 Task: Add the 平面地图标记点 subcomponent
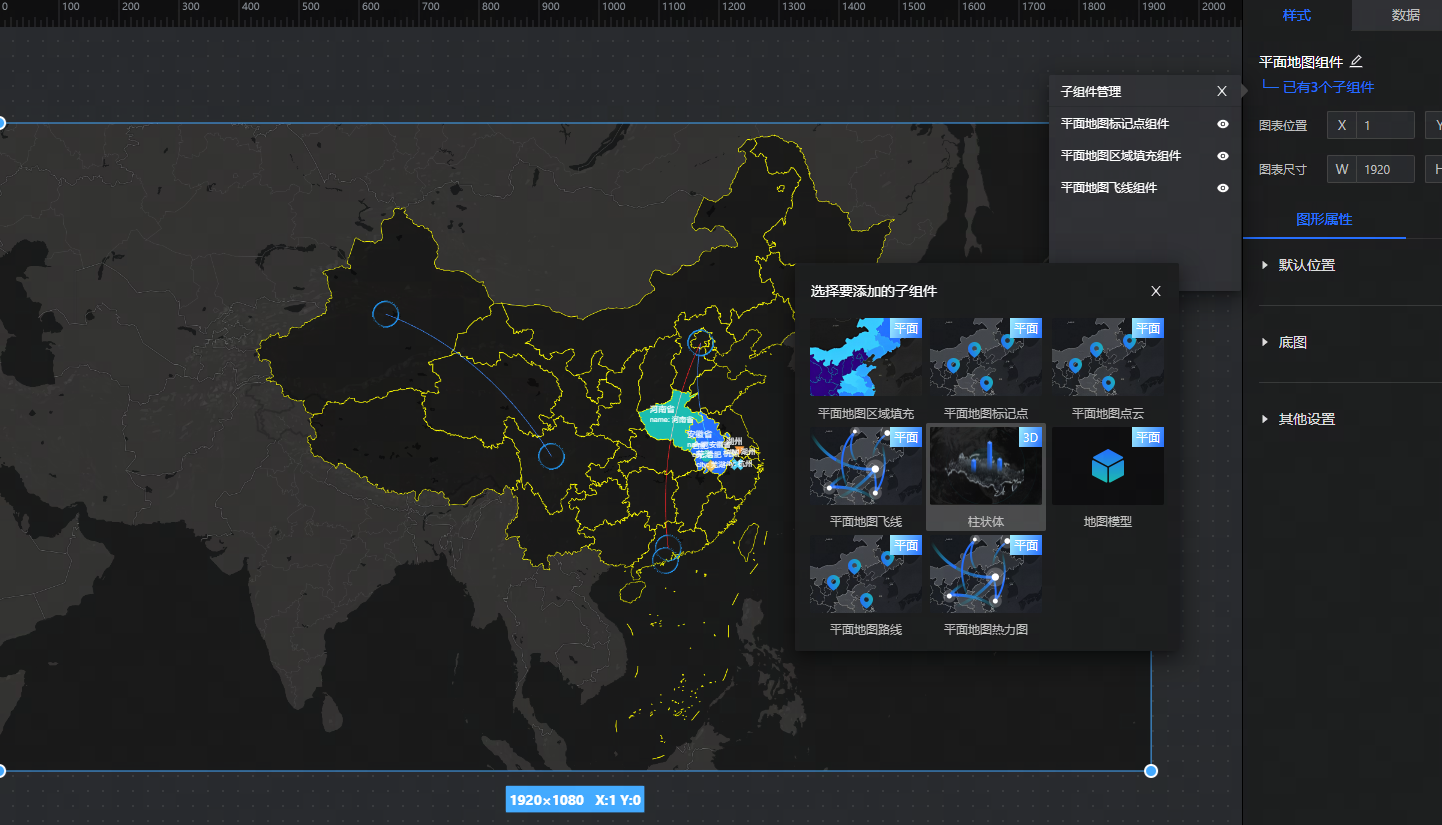coord(985,358)
